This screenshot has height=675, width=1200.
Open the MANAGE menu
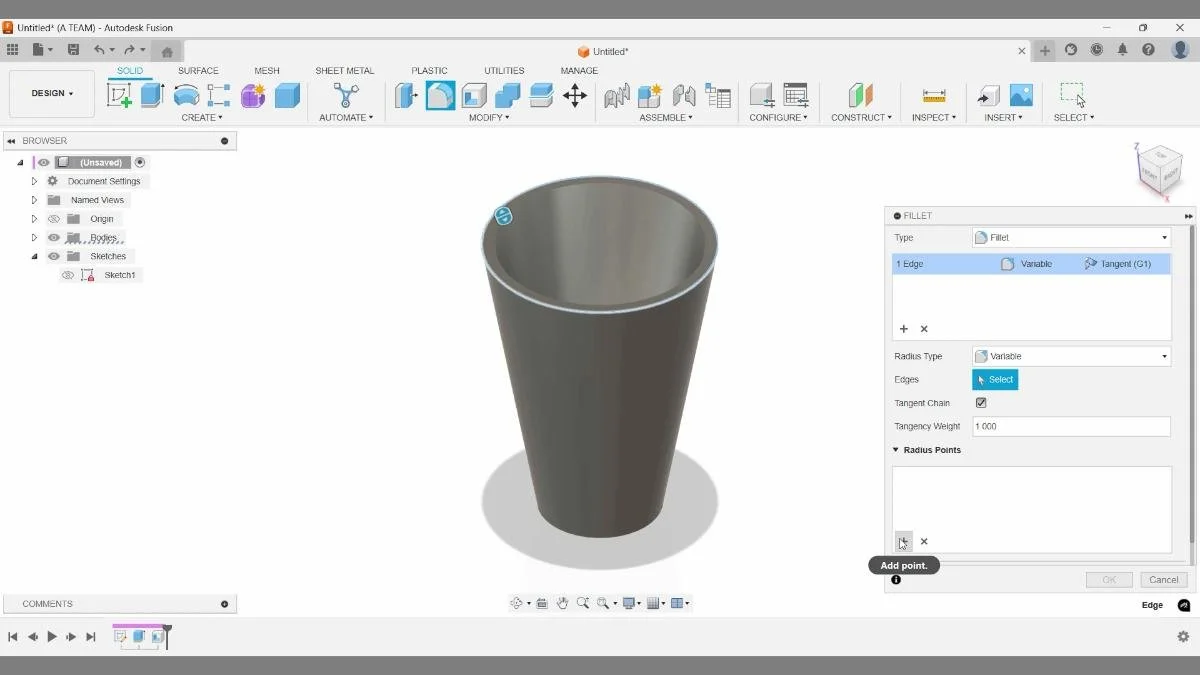coord(579,70)
